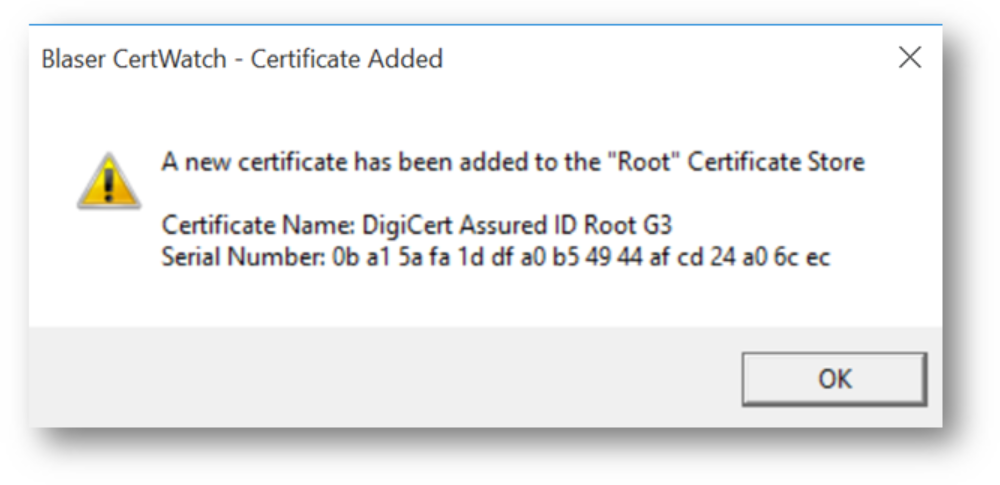Select the "A new certificate has been added" message

[513, 162]
